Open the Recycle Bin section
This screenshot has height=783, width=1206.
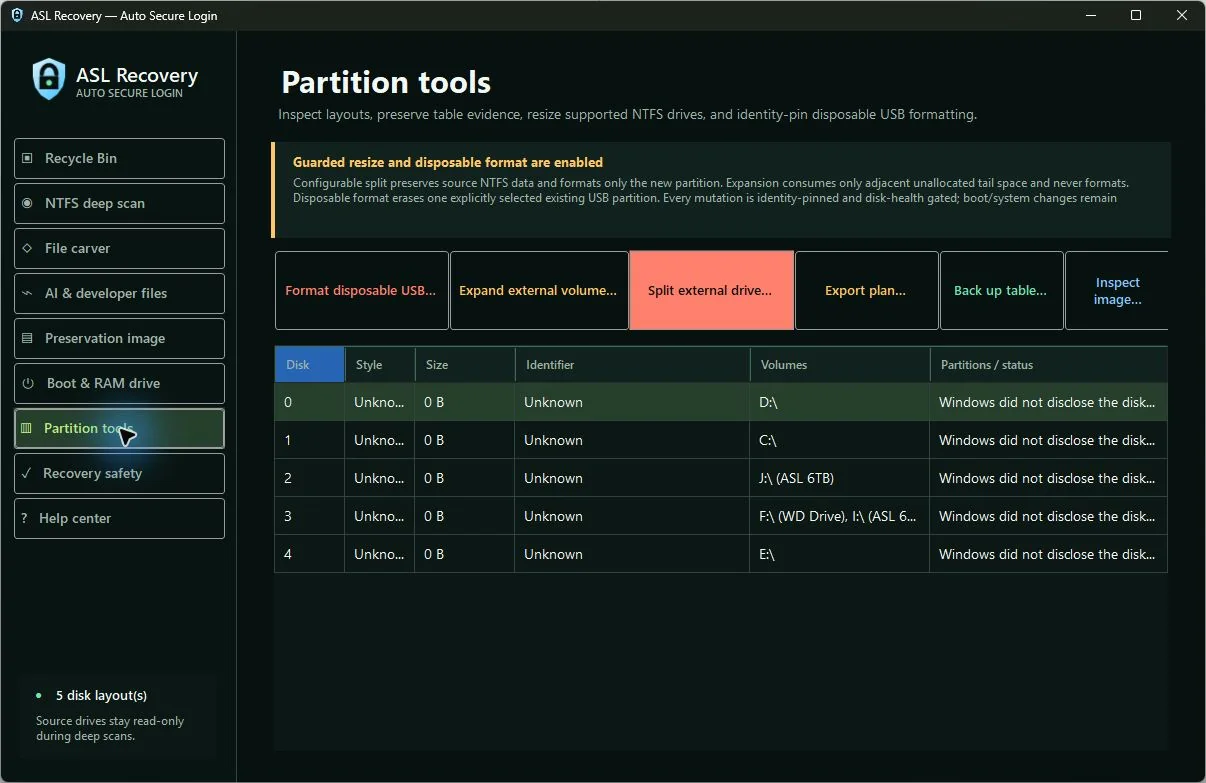click(x=119, y=158)
